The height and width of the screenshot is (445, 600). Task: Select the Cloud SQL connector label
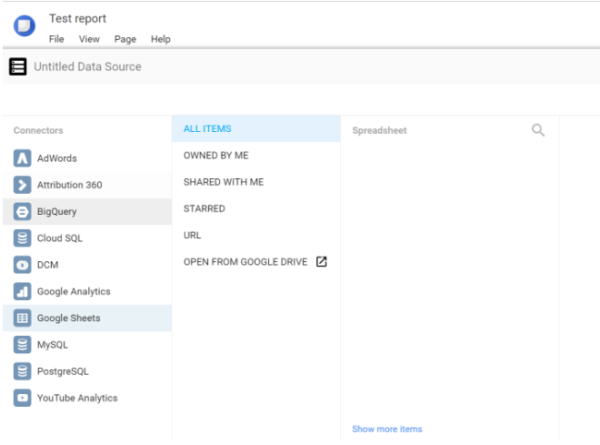click(x=60, y=238)
